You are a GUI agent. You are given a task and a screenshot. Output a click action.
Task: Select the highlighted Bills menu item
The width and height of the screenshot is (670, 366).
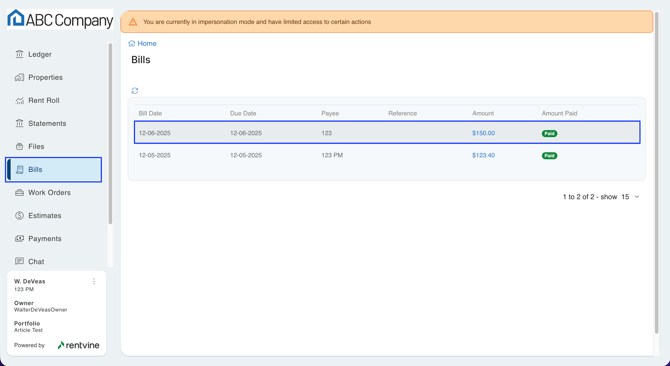pos(54,170)
